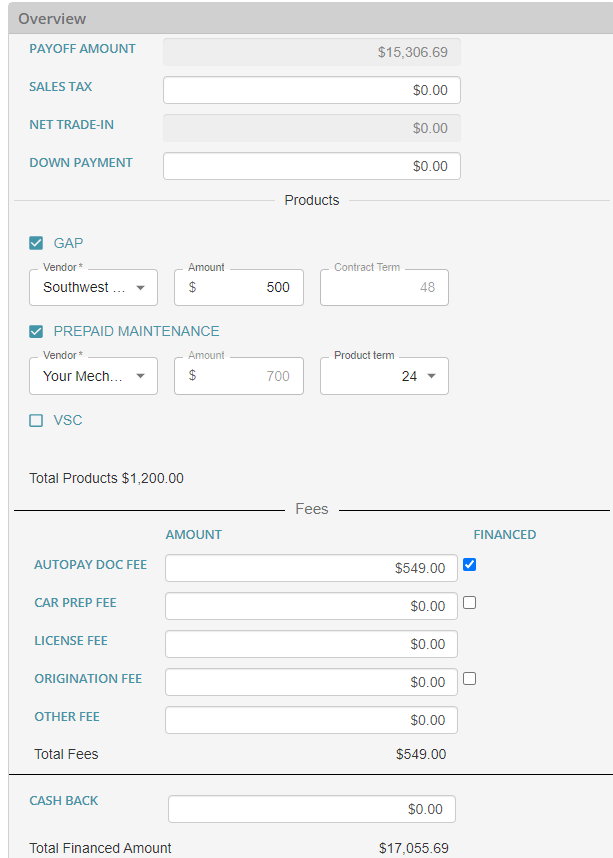
Task: Uncheck the Prepaid Maintenance checkbox
Action: [36, 331]
